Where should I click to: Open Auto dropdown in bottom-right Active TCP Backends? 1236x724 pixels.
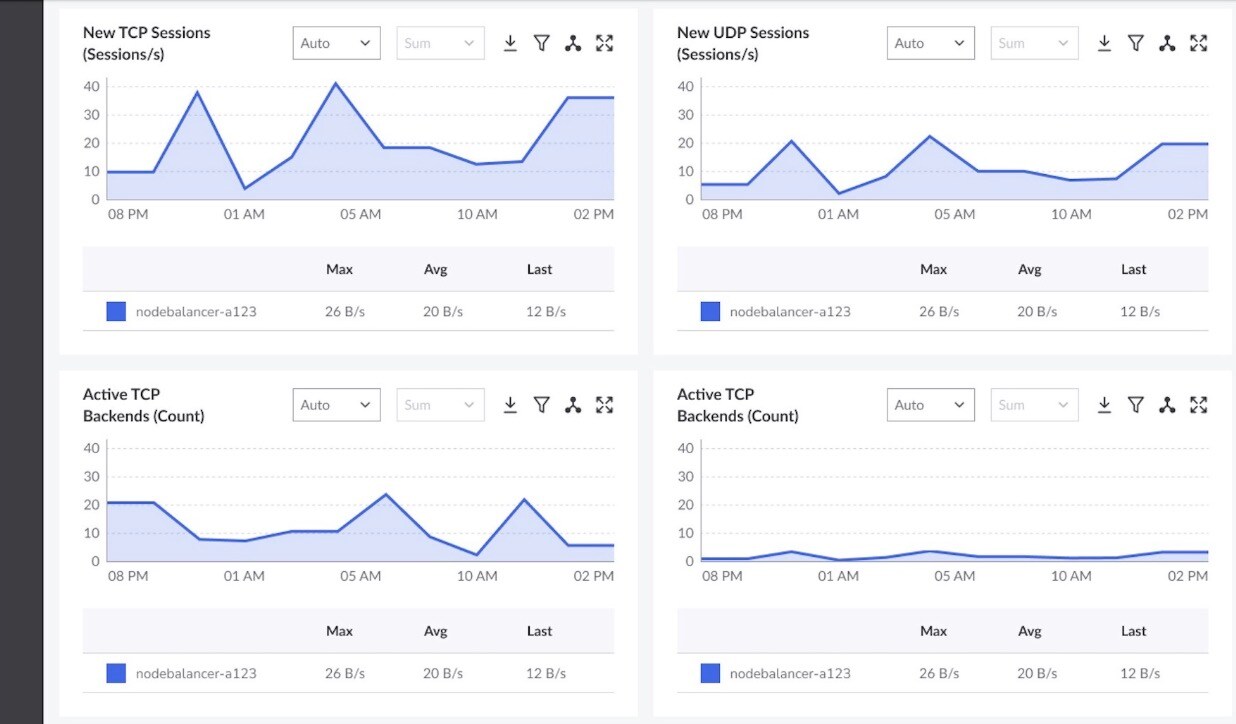[930, 405]
